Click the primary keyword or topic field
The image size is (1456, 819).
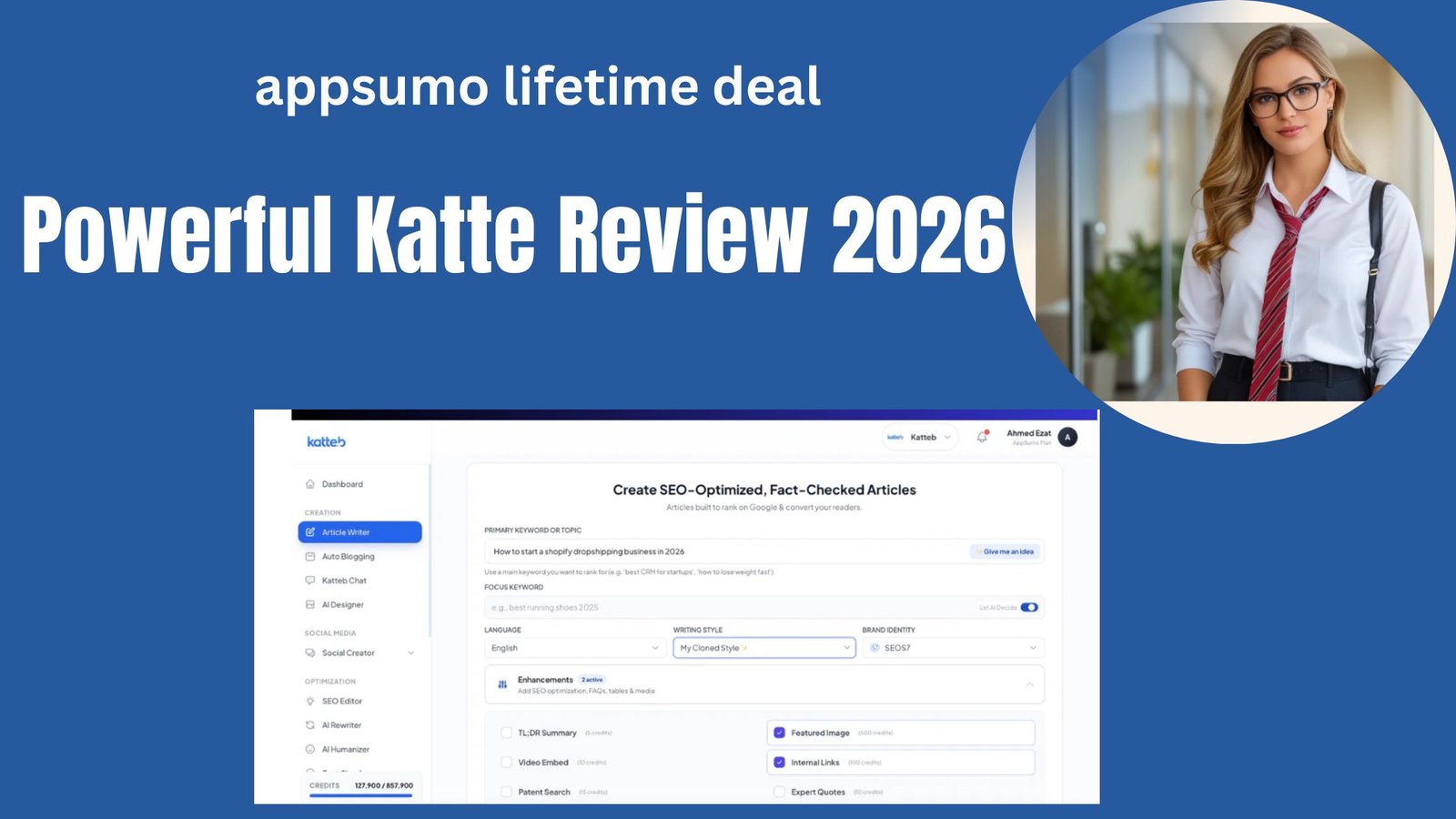click(x=764, y=551)
